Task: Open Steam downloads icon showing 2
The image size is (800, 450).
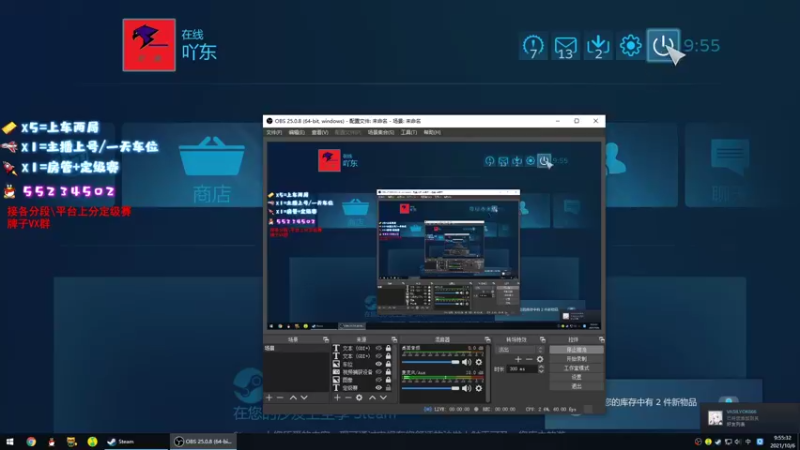Action: (598, 46)
